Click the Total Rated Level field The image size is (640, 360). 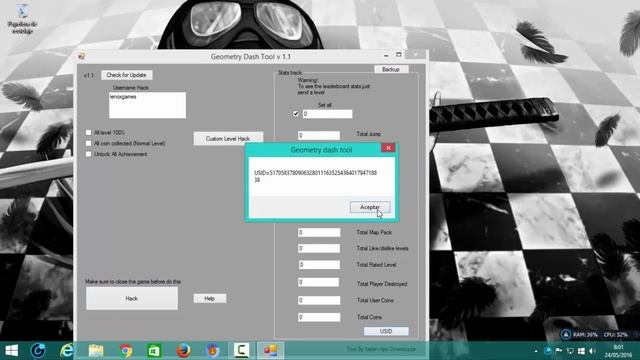click(x=319, y=265)
